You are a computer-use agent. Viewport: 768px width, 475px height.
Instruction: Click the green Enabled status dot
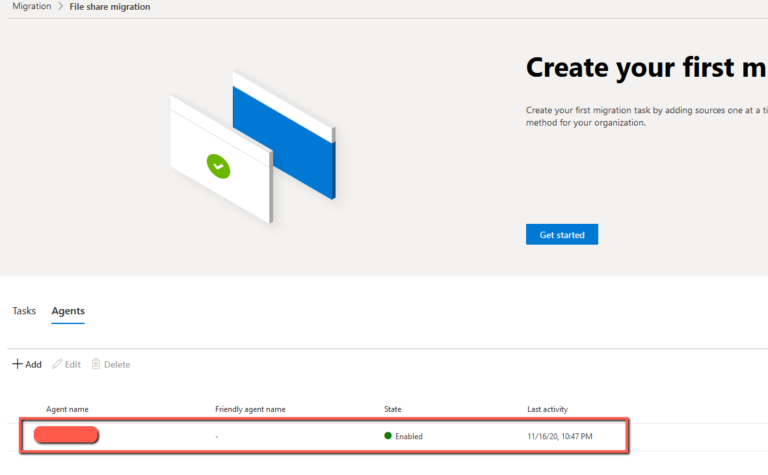click(x=388, y=436)
